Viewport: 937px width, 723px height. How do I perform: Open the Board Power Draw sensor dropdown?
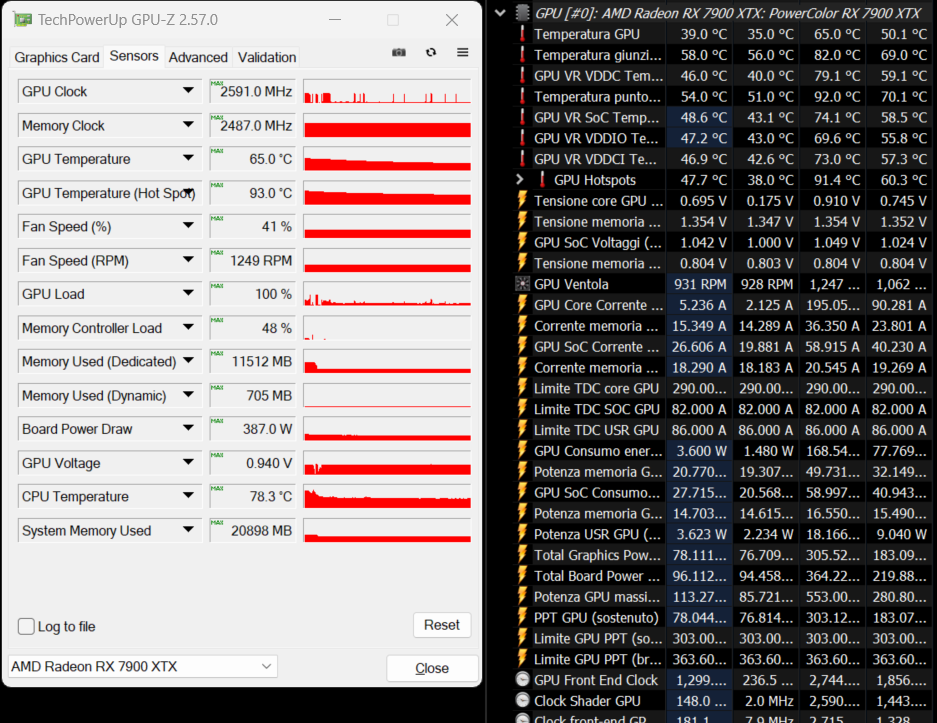pyautogui.click(x=188, y=428)
